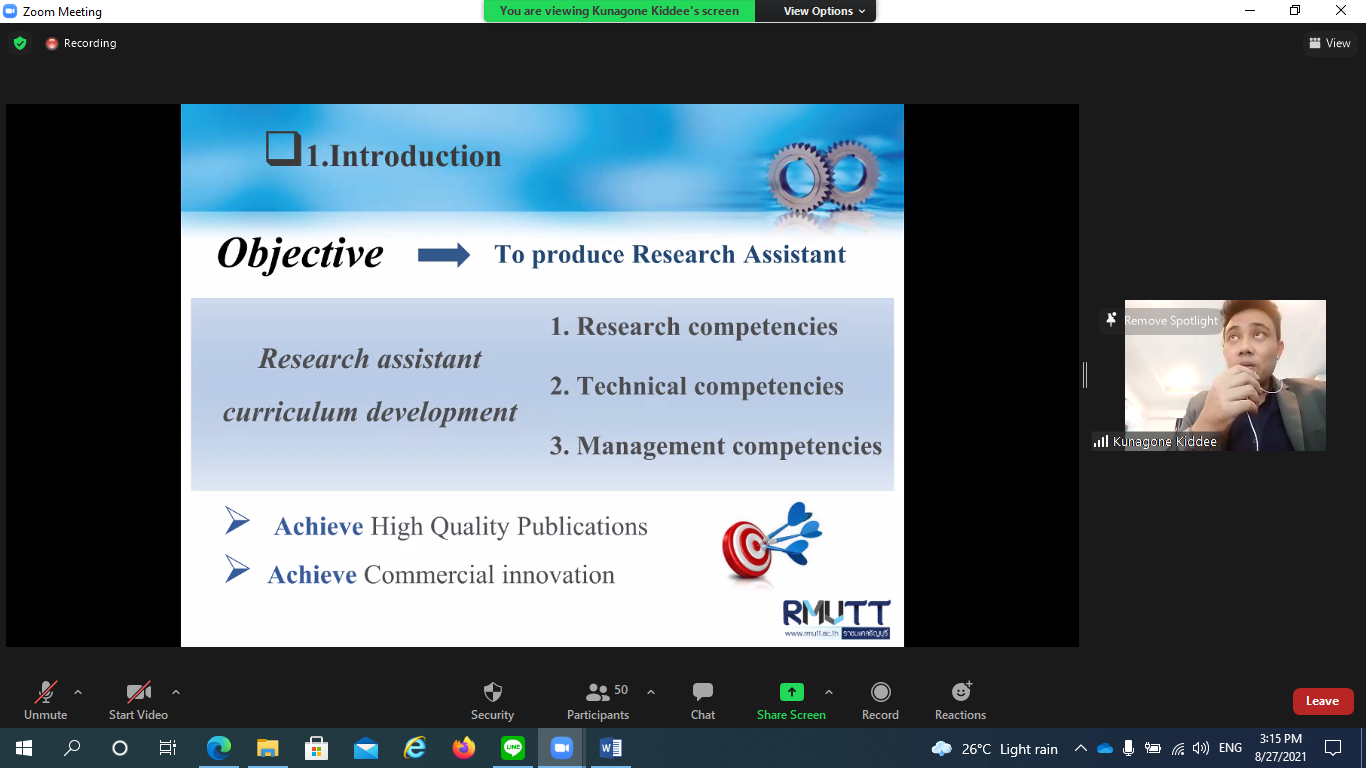Viewport: 1366px width, 768px height.
Task: Open the Chat panel
Action: 703,692
